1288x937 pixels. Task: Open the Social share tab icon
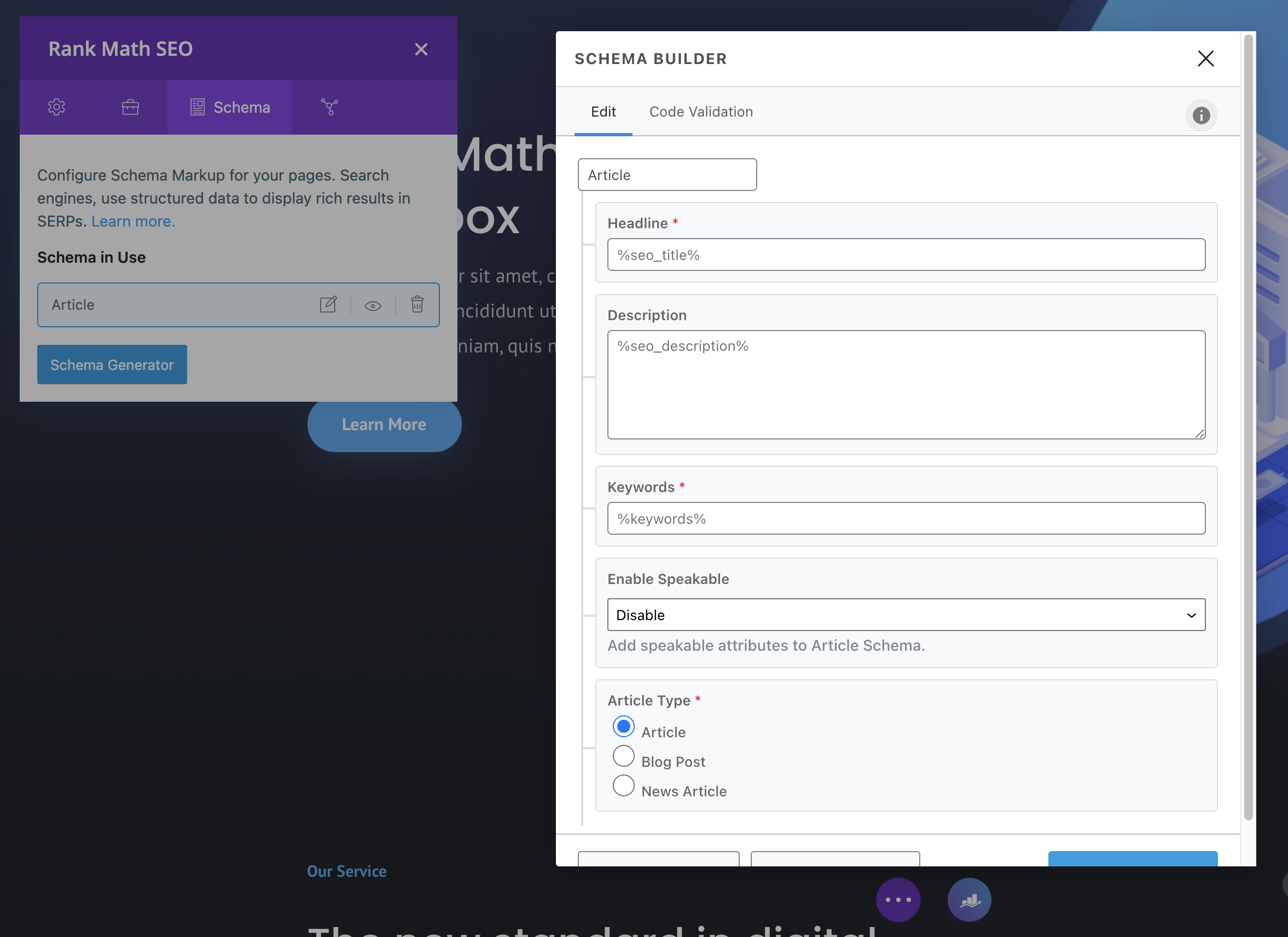pyautogui.click(x=329, y=107)
